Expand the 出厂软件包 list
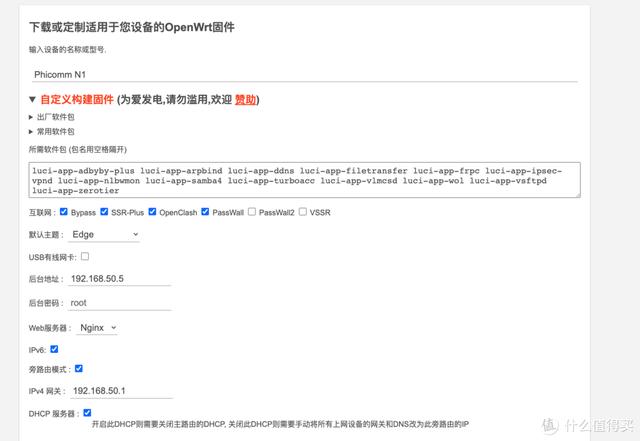 (51, 117)
